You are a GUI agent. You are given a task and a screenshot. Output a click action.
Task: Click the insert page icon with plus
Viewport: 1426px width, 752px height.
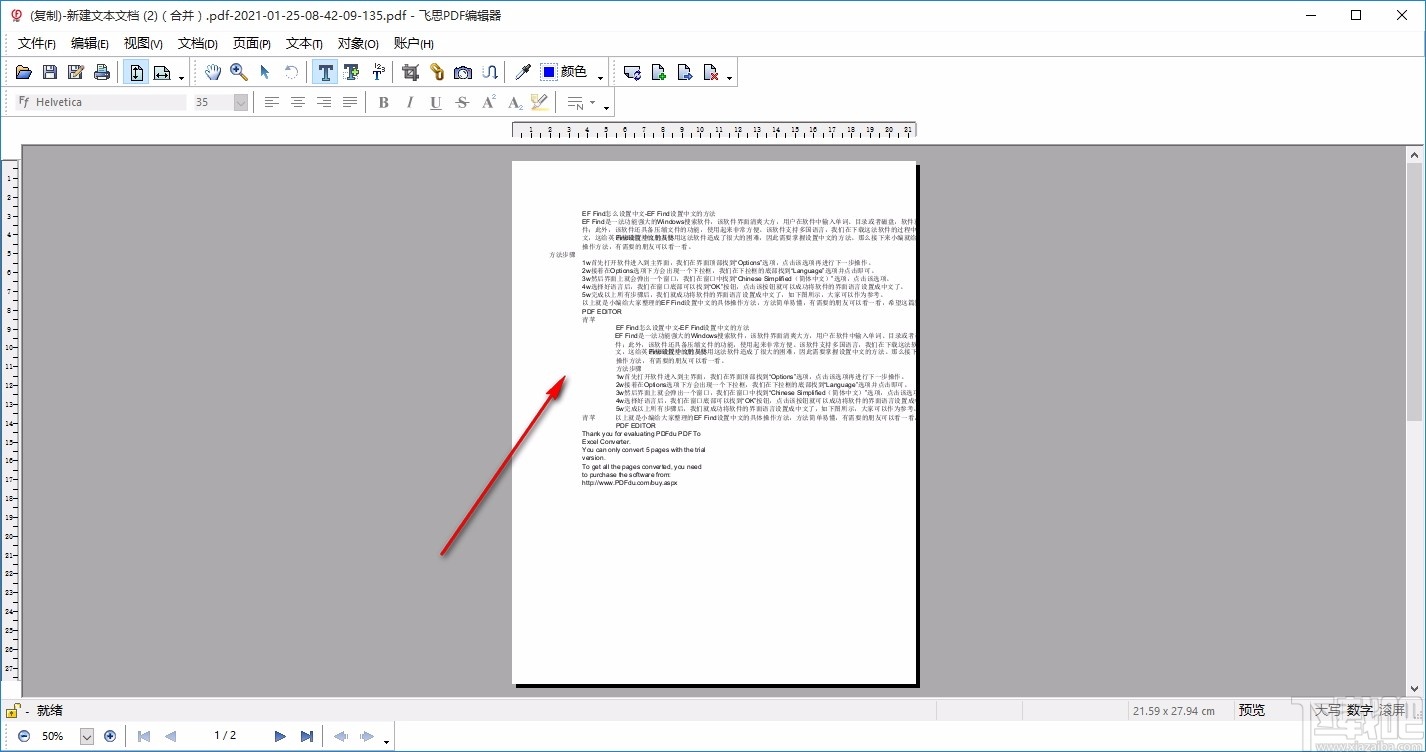pos(659,72)
